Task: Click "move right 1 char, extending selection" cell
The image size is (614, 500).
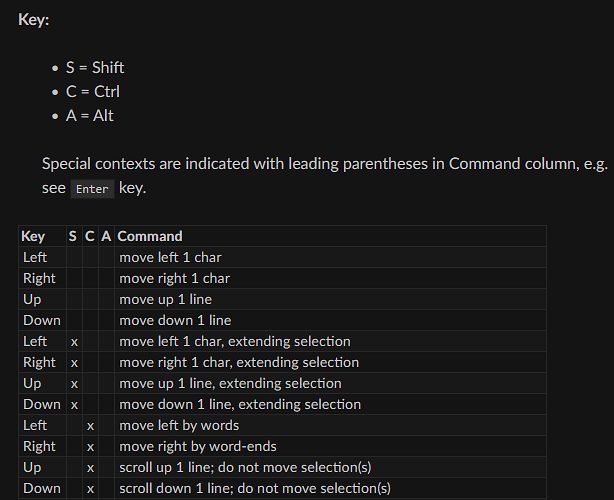Action: (238, 362)
